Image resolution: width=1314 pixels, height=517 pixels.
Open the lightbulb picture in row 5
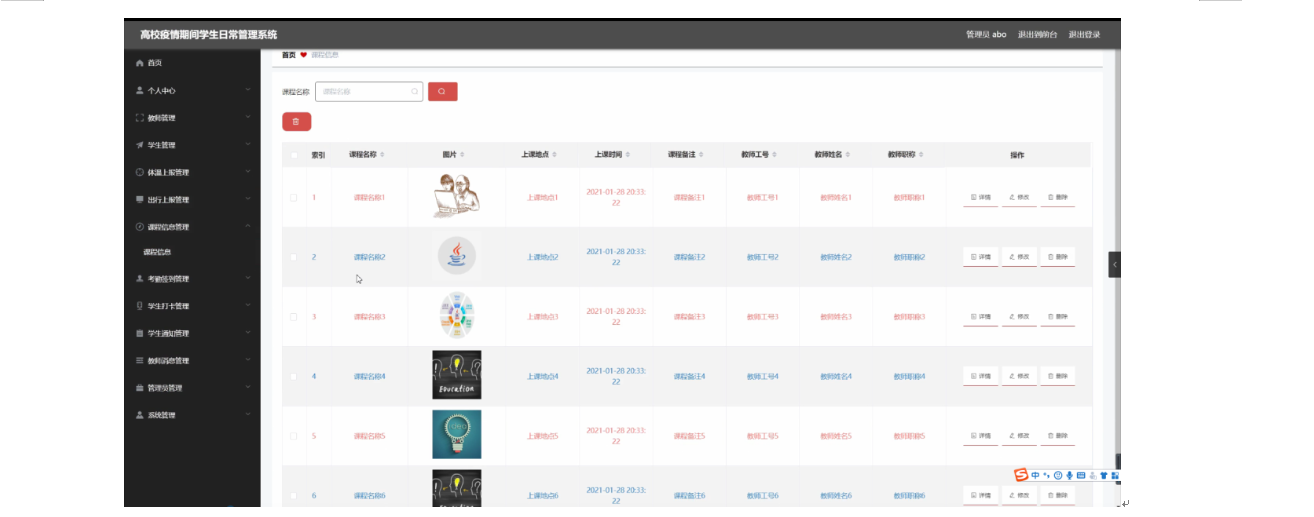coord(456,435)
